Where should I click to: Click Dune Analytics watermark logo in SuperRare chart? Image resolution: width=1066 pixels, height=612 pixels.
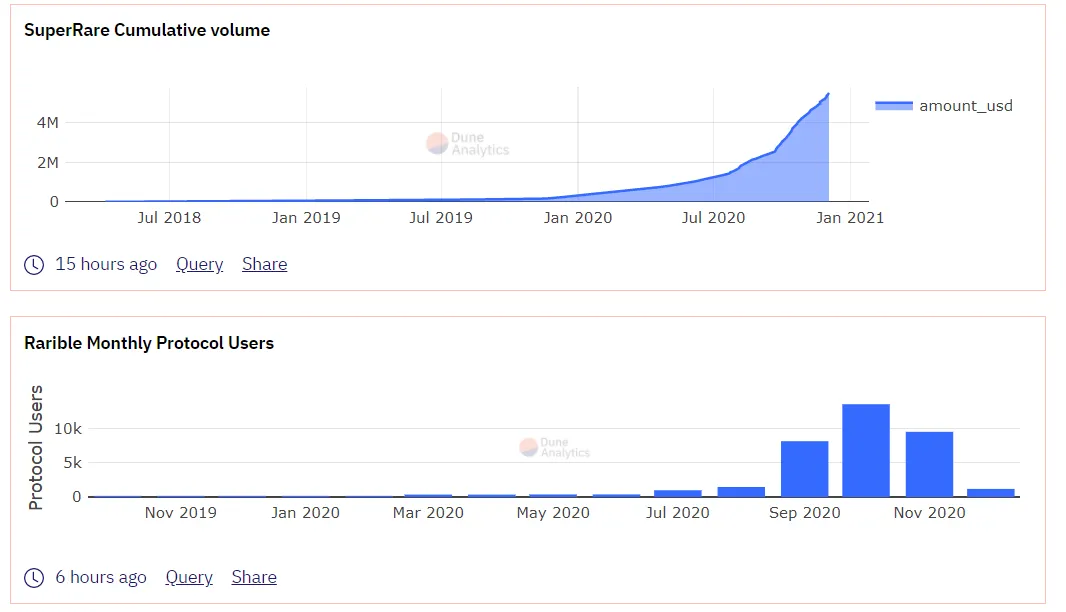(437, 144)
